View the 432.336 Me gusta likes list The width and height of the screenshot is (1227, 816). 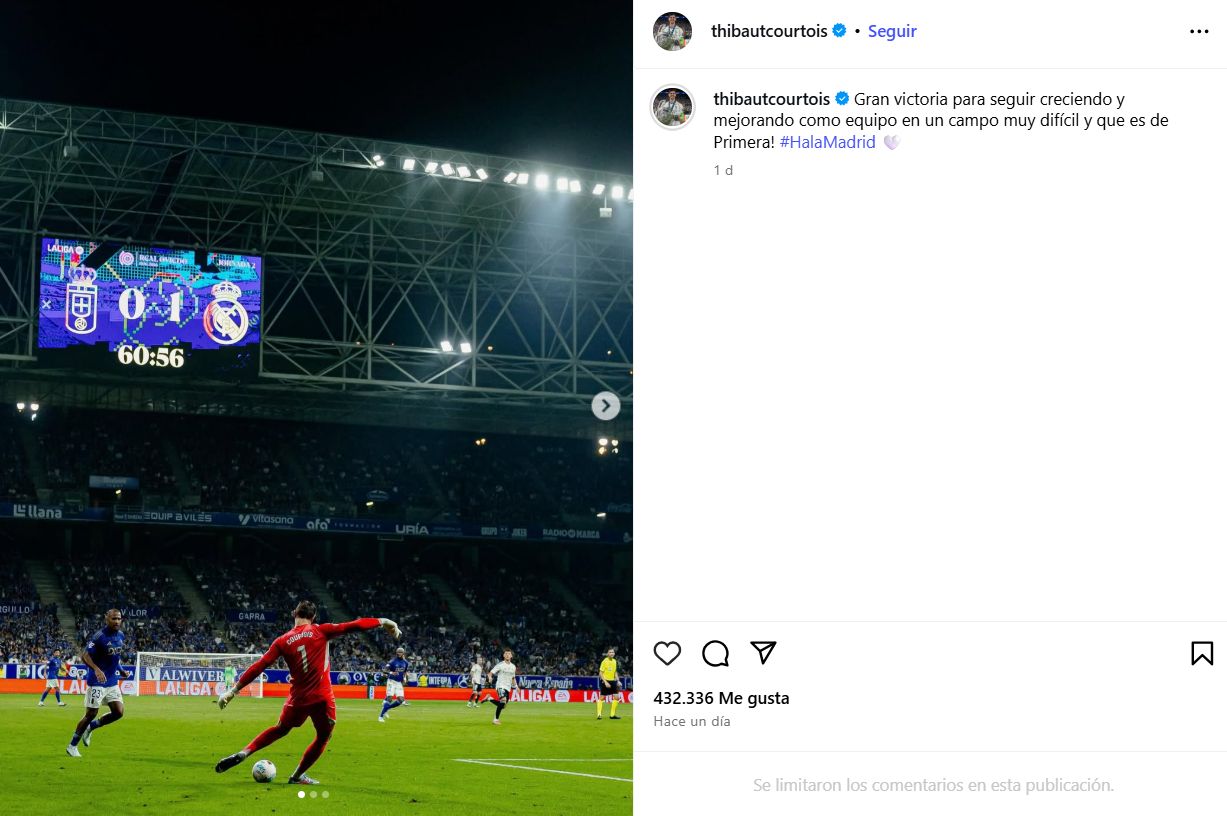pos(721,698)
